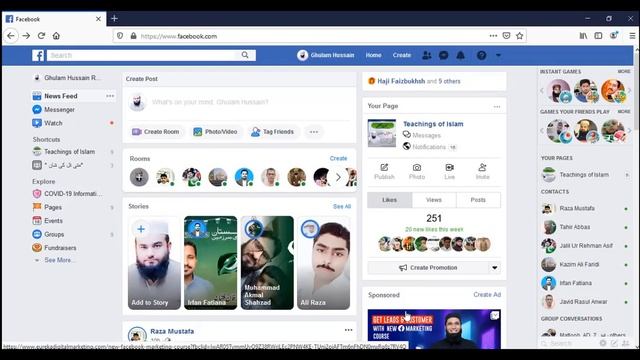The width and height of the screenshot is (640, 360).
Task: Select Views tab
Action: tap(434, 200)
